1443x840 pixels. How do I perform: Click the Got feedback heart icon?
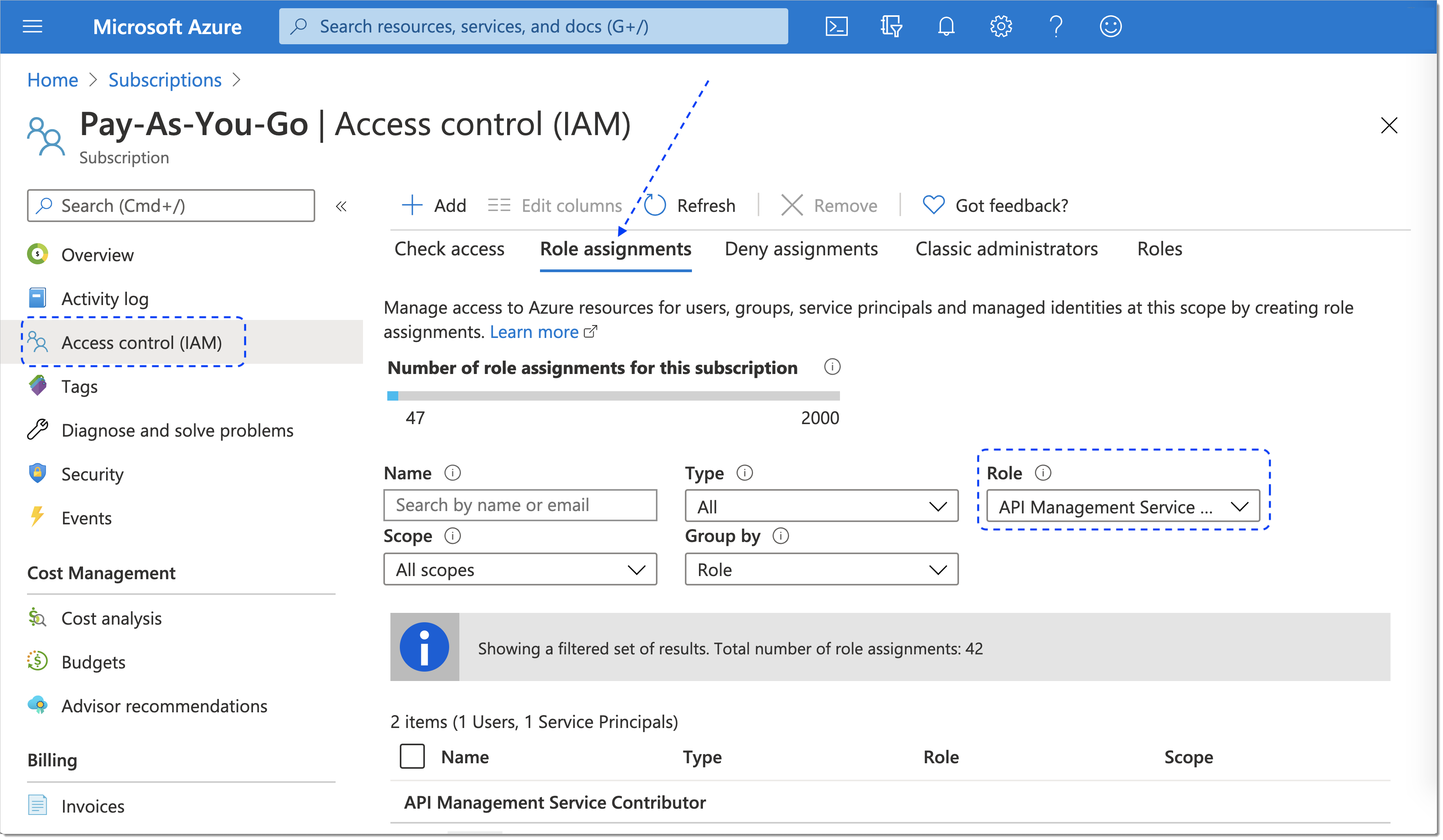click(x=934, y=205)
